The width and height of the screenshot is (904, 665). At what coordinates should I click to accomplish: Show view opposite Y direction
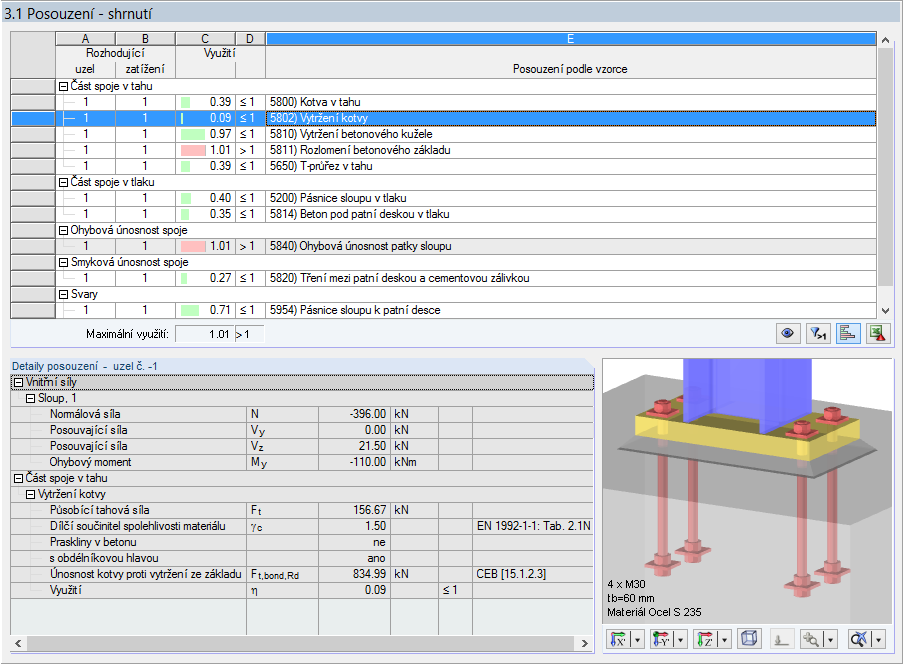[661, 639]
